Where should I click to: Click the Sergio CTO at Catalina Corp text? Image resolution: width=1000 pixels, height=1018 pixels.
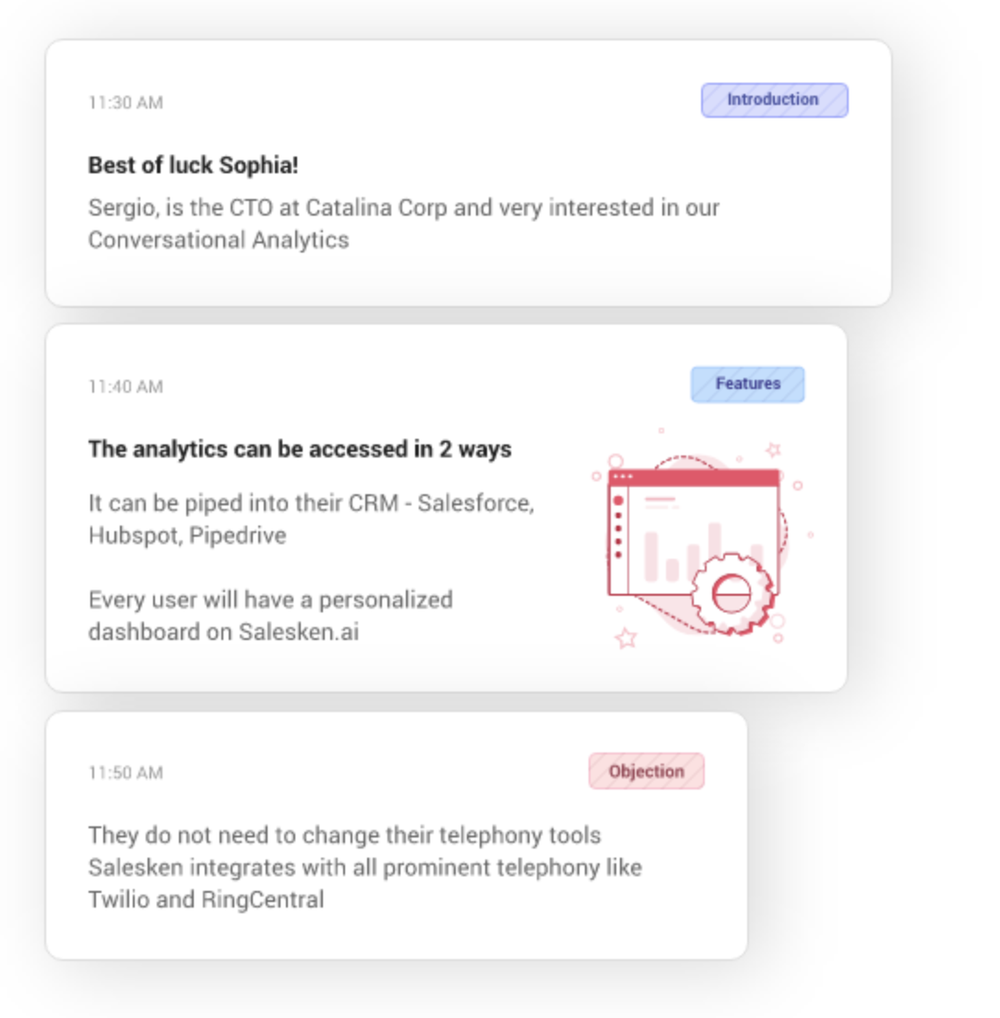point(404,224)
